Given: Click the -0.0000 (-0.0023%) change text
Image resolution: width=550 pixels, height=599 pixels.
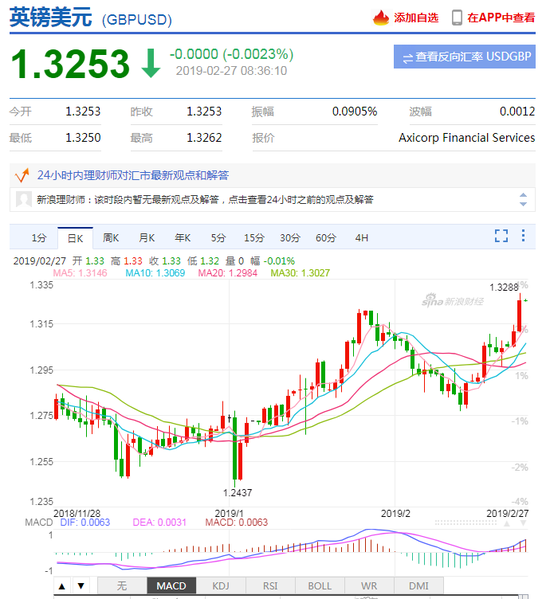Looking at the screenshot, I should (231, 54).
